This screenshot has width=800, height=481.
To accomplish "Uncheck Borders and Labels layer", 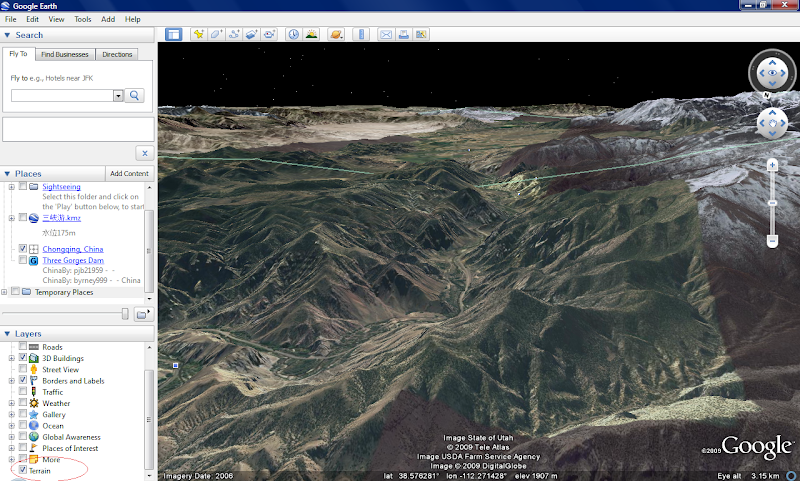I will 22,380.
